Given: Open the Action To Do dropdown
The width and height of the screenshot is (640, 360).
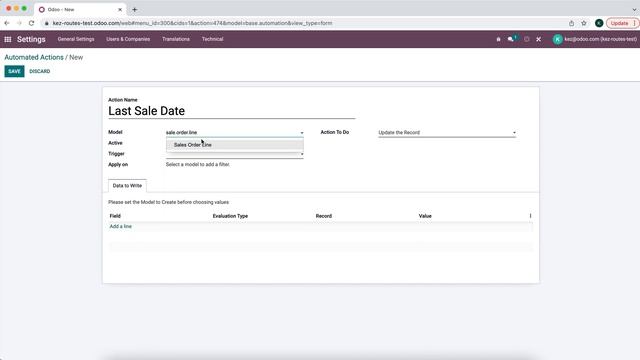Looking at the screenshot, I should tap(447, 133).
